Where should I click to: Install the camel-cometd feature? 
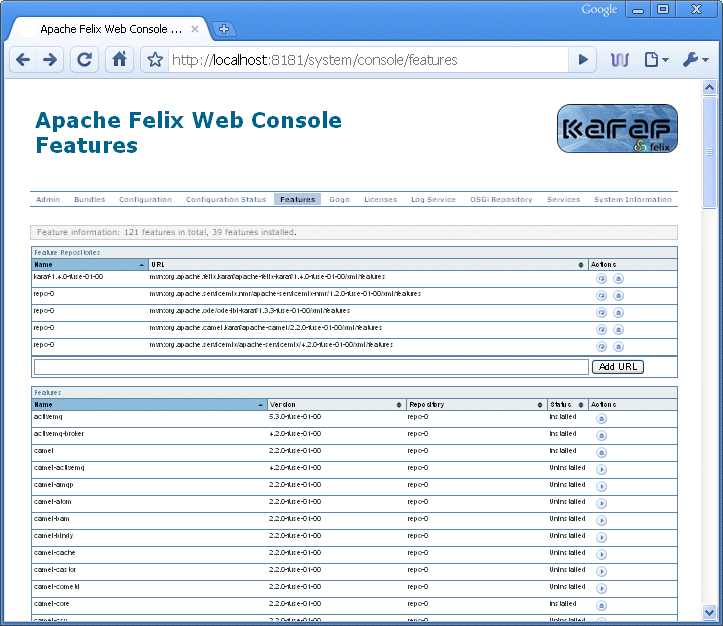tap(601, 589)
